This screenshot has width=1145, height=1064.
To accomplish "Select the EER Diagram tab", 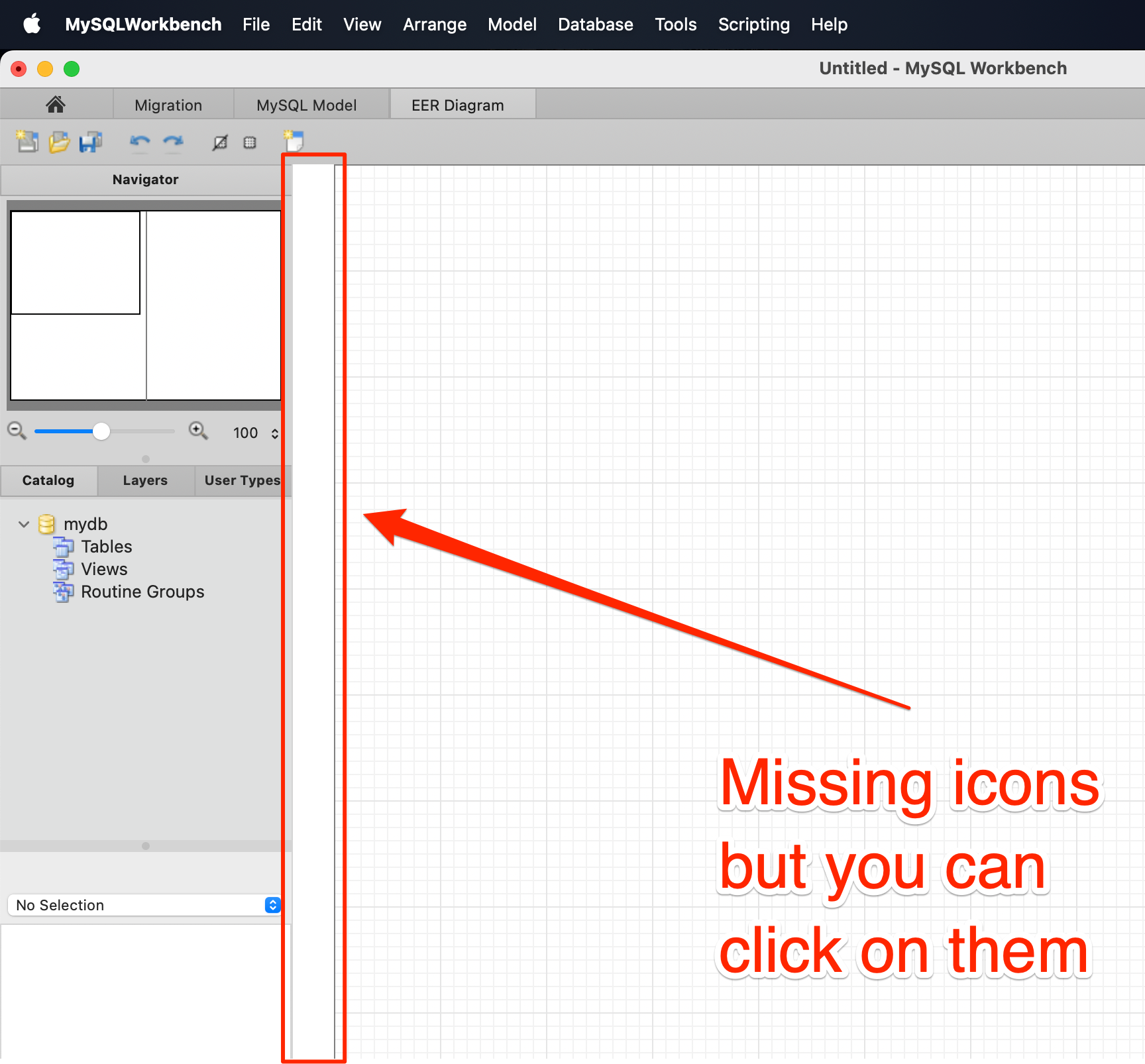I will click(458, 105).
